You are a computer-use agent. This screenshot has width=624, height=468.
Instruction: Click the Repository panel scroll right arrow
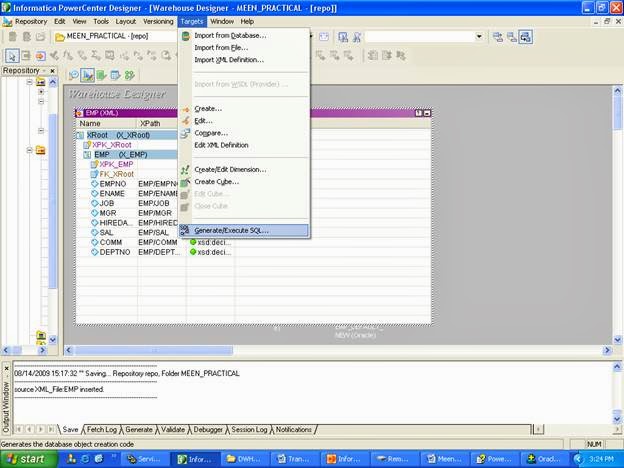43,350
